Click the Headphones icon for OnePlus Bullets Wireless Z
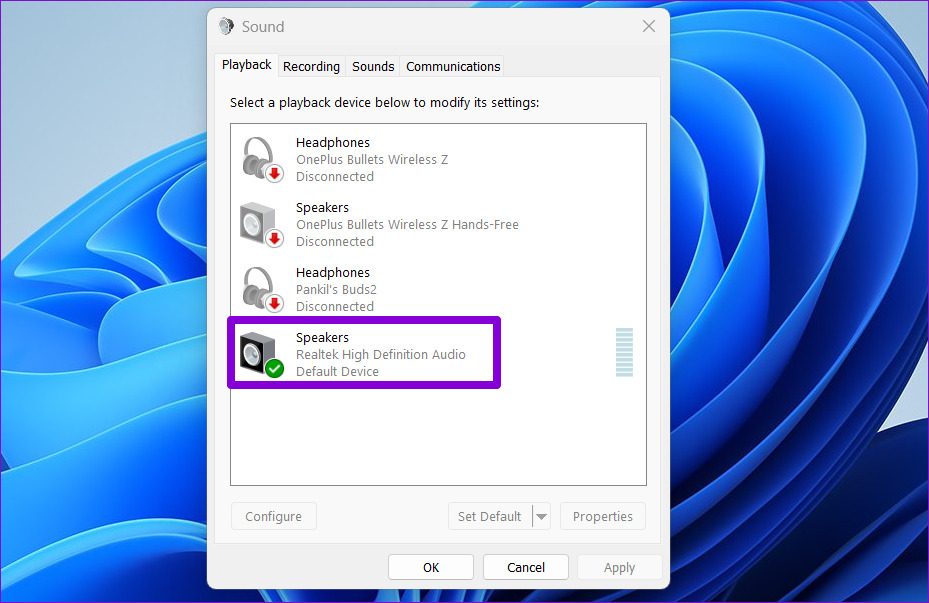The width and height of the screenshot is (929, 603). click(258, 155)
